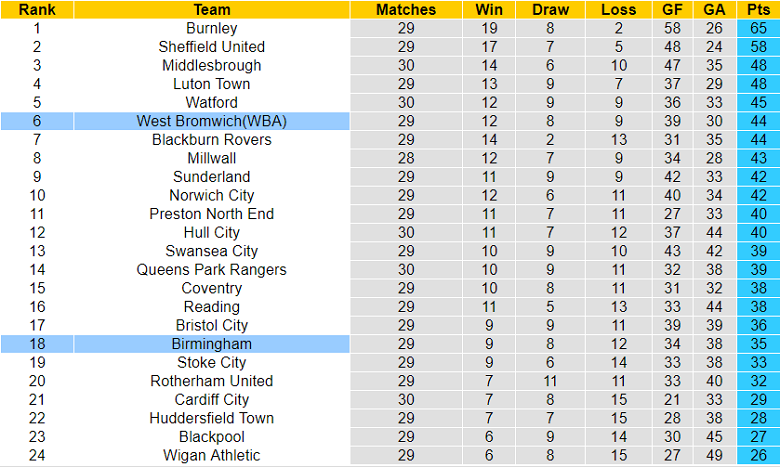The height and width of the screenshot is (467, 780).
Task: Click the Loss column header
Action: tap(618, 10)
